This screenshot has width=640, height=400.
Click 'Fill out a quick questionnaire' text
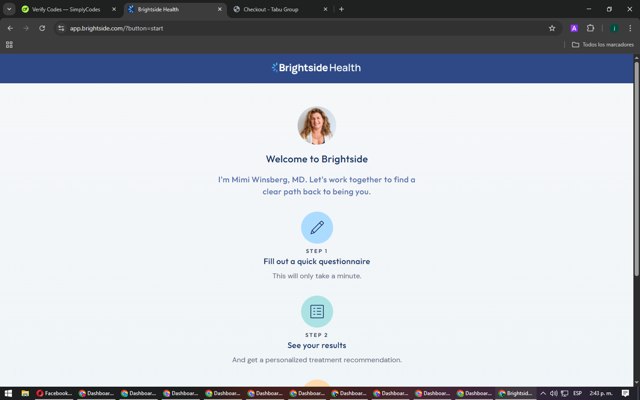(317, 261)
